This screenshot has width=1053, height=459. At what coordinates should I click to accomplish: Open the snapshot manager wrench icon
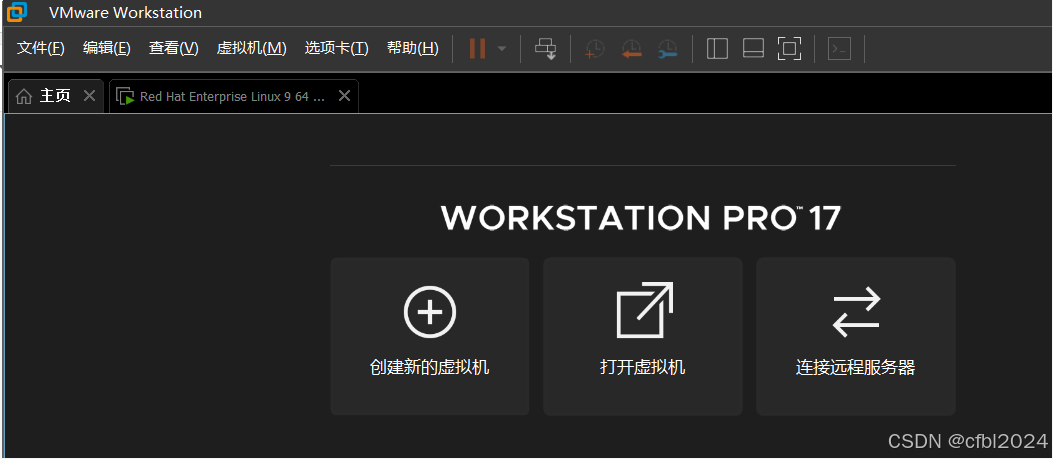(668, 49)
